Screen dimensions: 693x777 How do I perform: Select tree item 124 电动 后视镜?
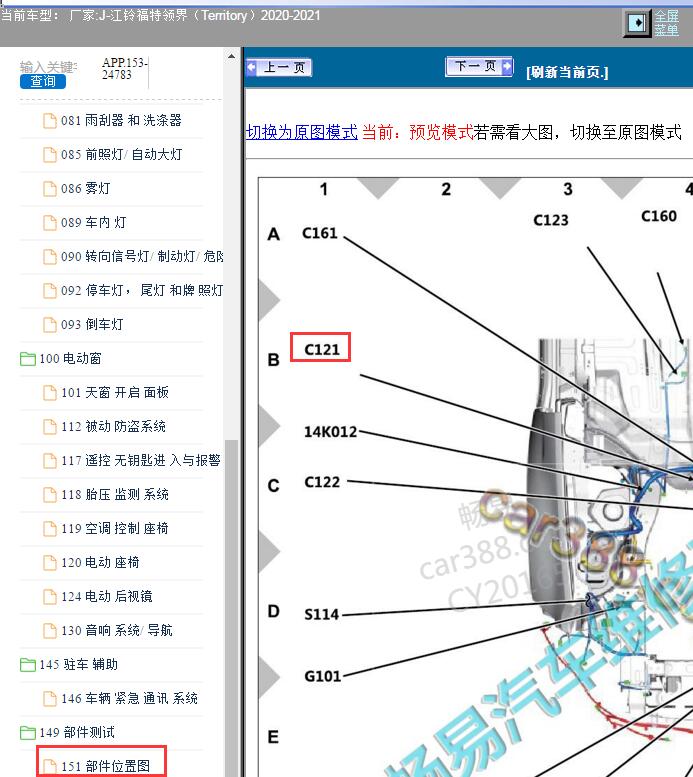pyautogui.click(x=107, y=597)
